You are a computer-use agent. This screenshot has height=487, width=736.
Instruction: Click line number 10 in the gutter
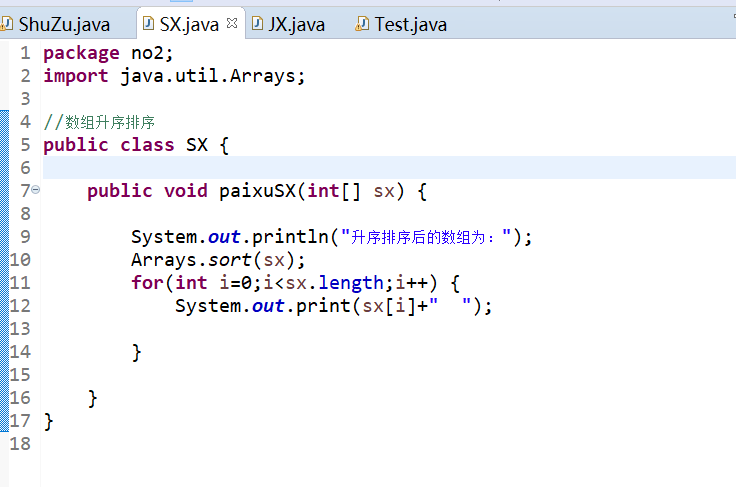pyautogui.click(x=20, y=260)
